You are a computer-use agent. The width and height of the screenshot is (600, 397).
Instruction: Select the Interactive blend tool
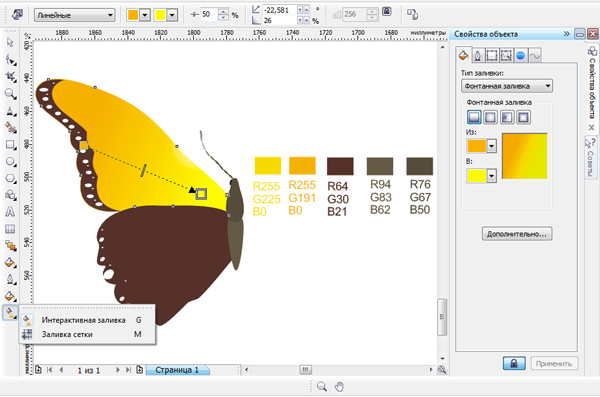(x=10, y=246)
